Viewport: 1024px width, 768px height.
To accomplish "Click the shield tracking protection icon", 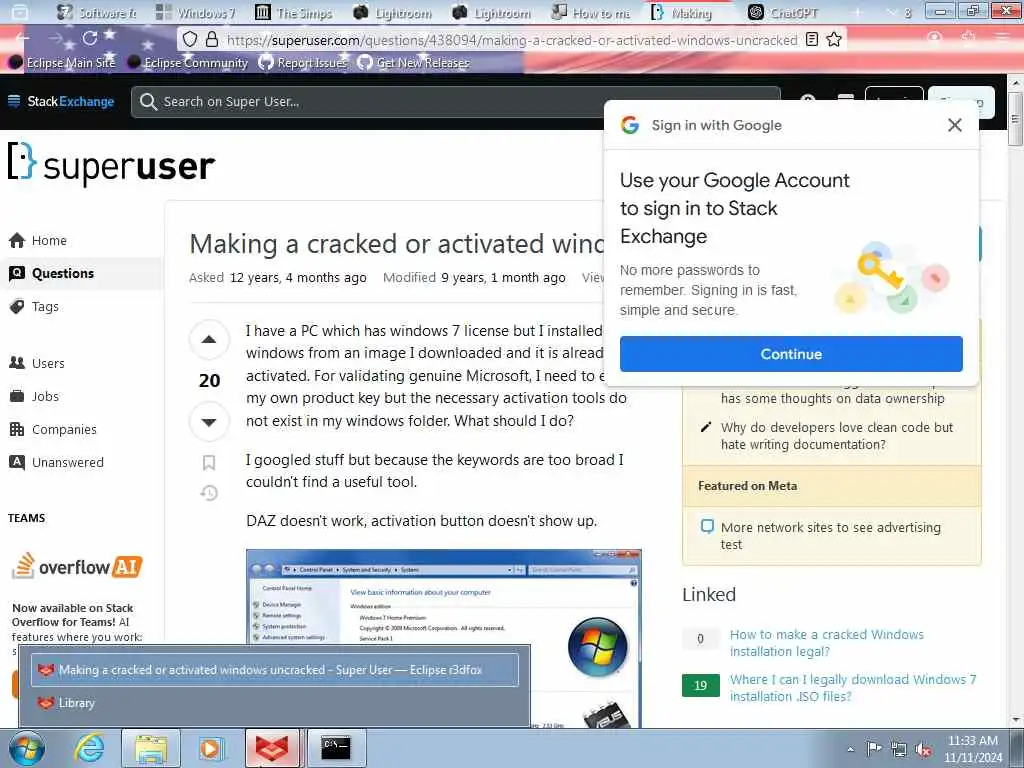I will tap(189, 39).
